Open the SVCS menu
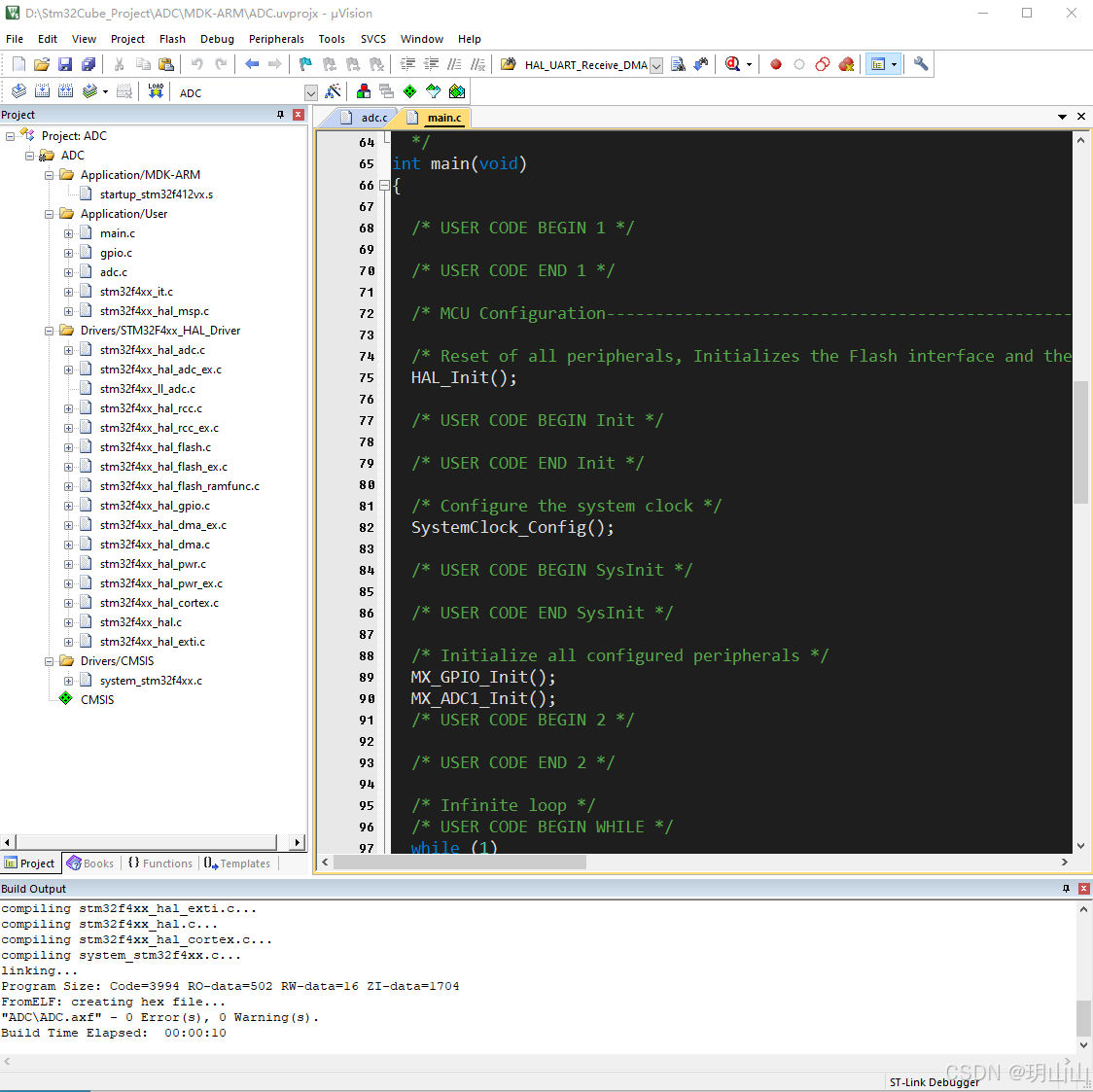 (x=373, y=39)
